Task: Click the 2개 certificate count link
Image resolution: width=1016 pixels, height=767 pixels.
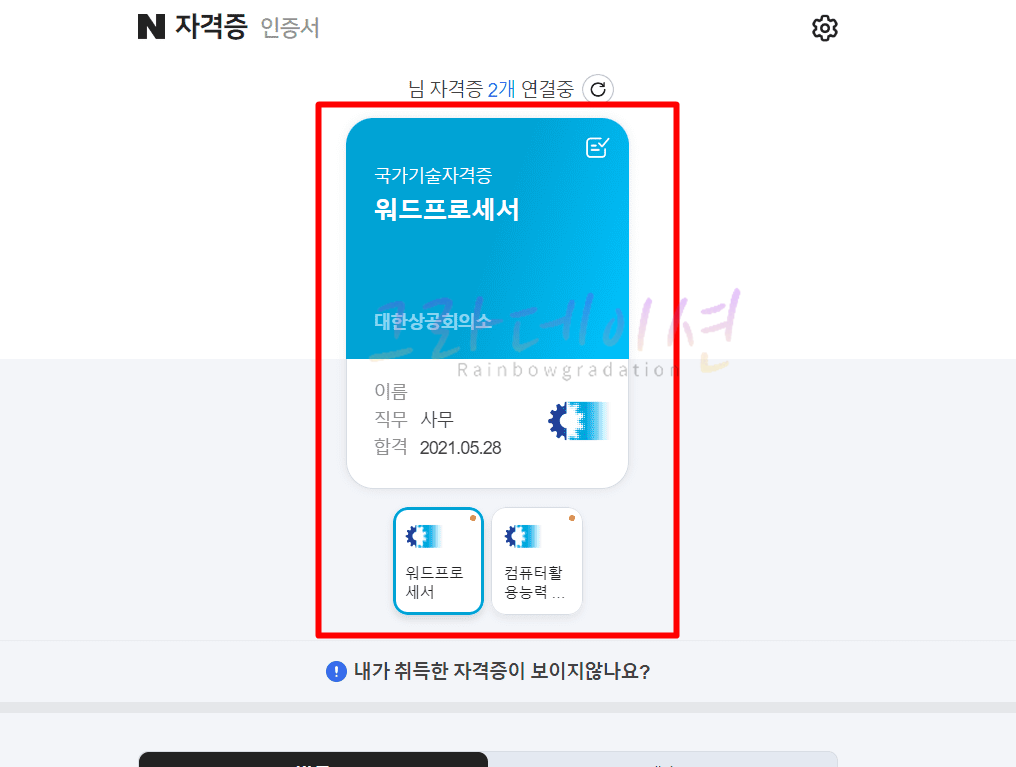Action: click(x=501, y=89)
